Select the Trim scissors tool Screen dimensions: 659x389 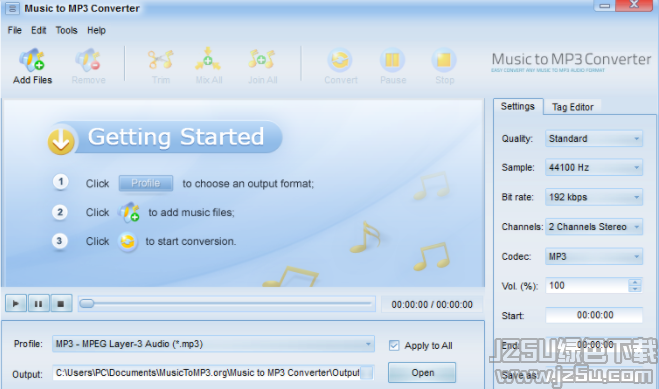(161, 60)
